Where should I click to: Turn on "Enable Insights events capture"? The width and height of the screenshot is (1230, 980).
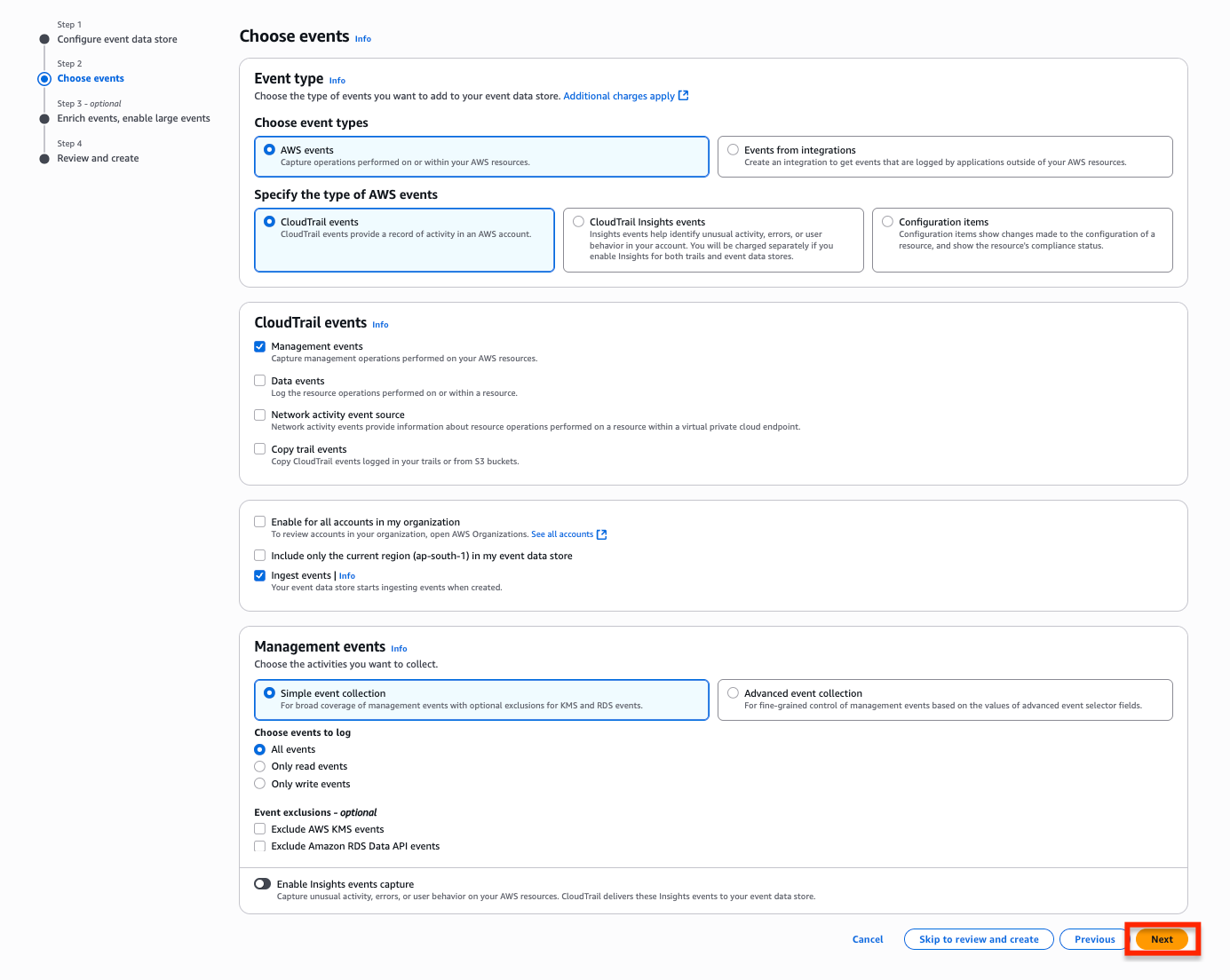tap(263, 883)
